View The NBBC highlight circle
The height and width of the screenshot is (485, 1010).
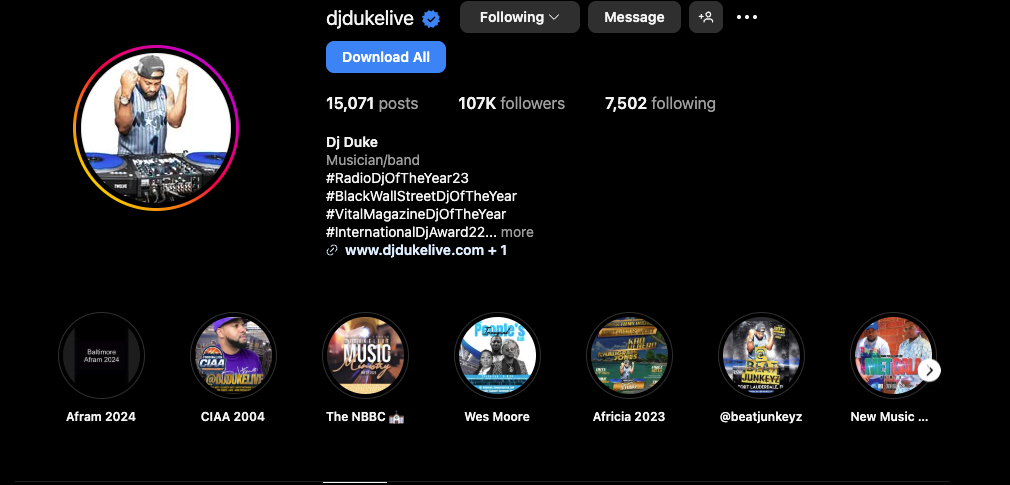(365, 356)
